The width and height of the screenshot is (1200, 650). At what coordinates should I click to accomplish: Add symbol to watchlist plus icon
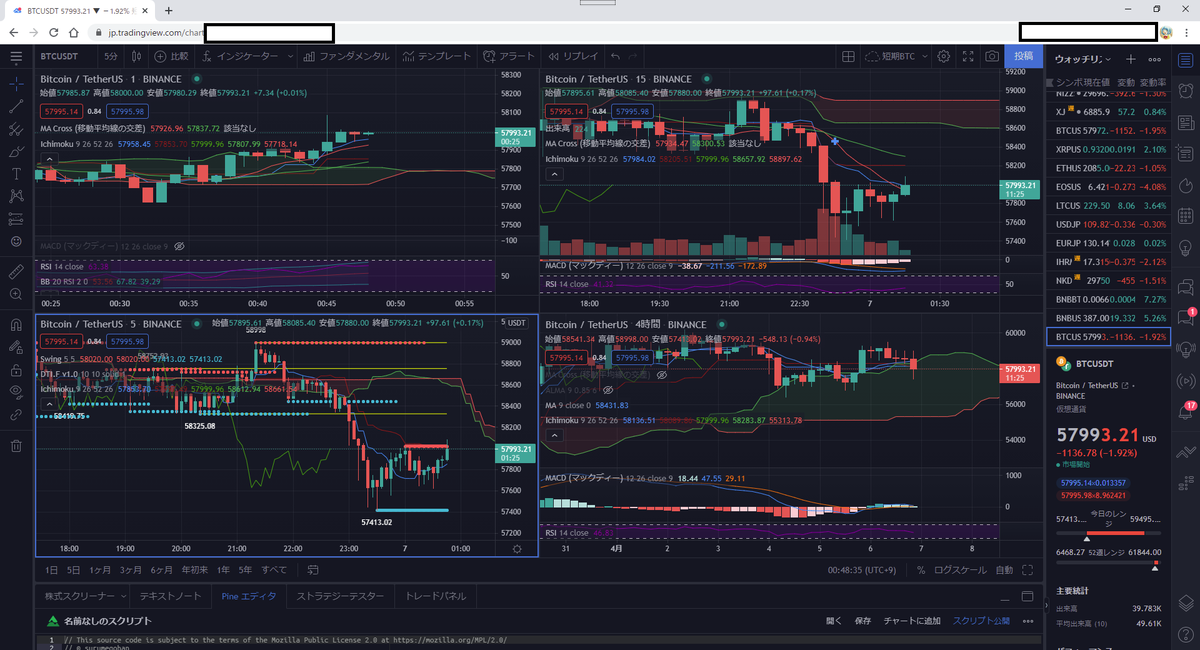pos(1130,59)
